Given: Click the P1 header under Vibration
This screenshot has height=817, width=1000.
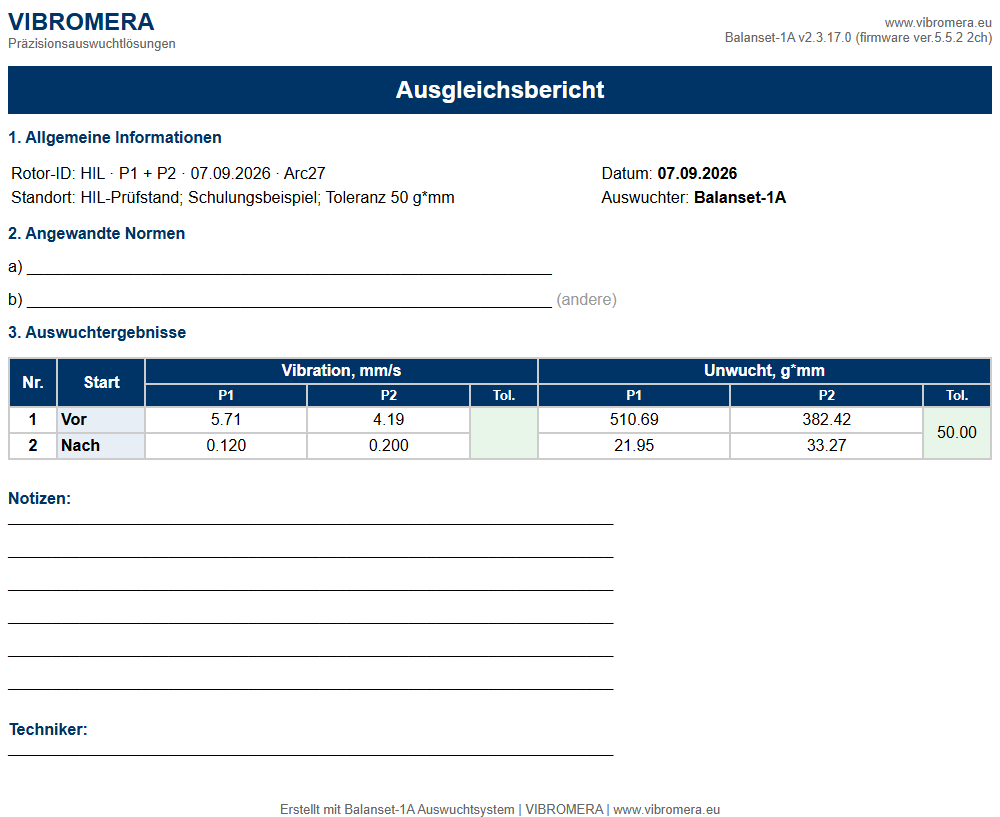Looking at the screenshot, I should click(x=226, y=395).
